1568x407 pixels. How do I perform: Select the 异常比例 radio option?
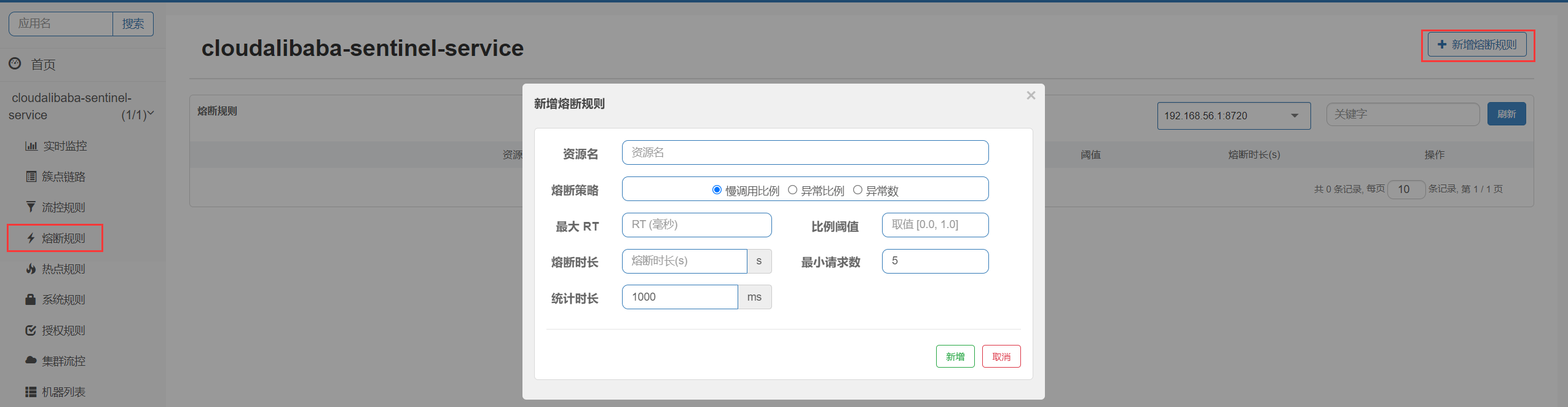click(x=792, y=190)
